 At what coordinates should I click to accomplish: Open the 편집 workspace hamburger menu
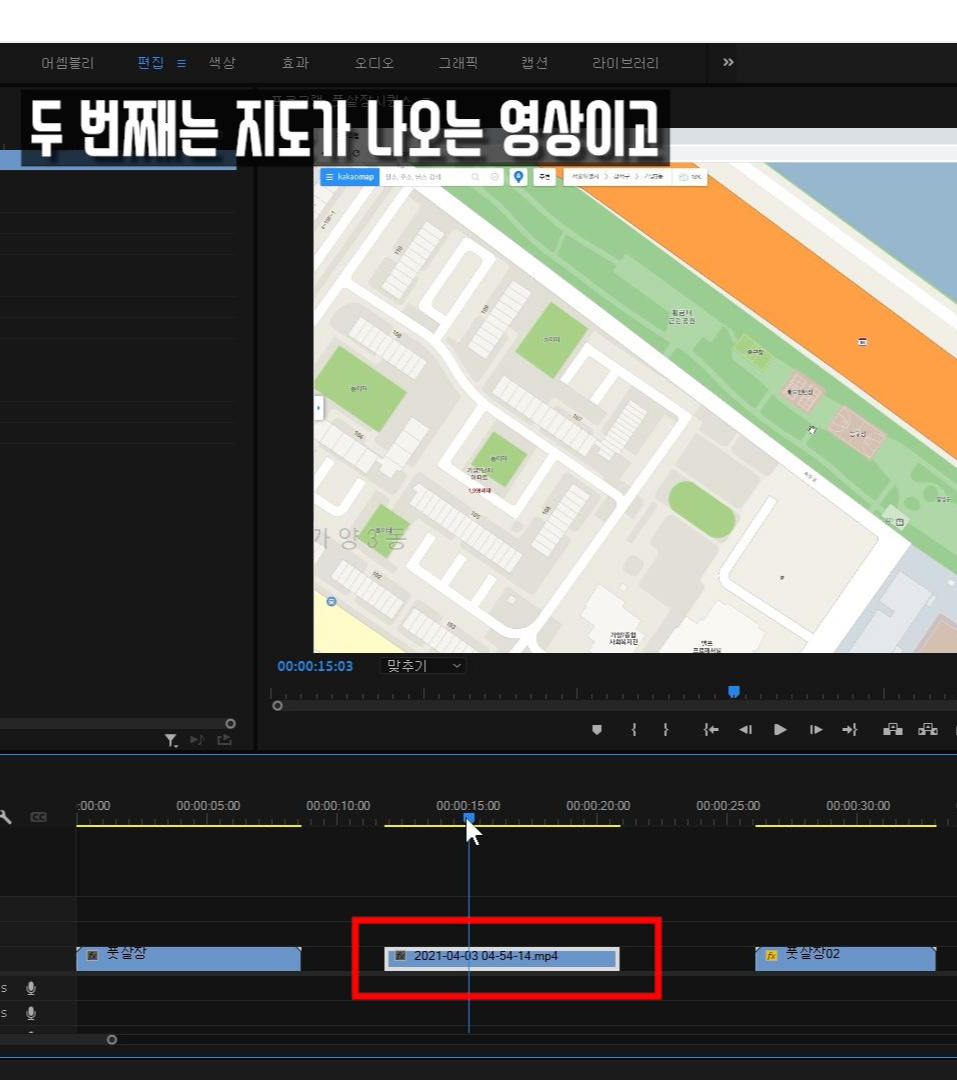pos(181,63)
